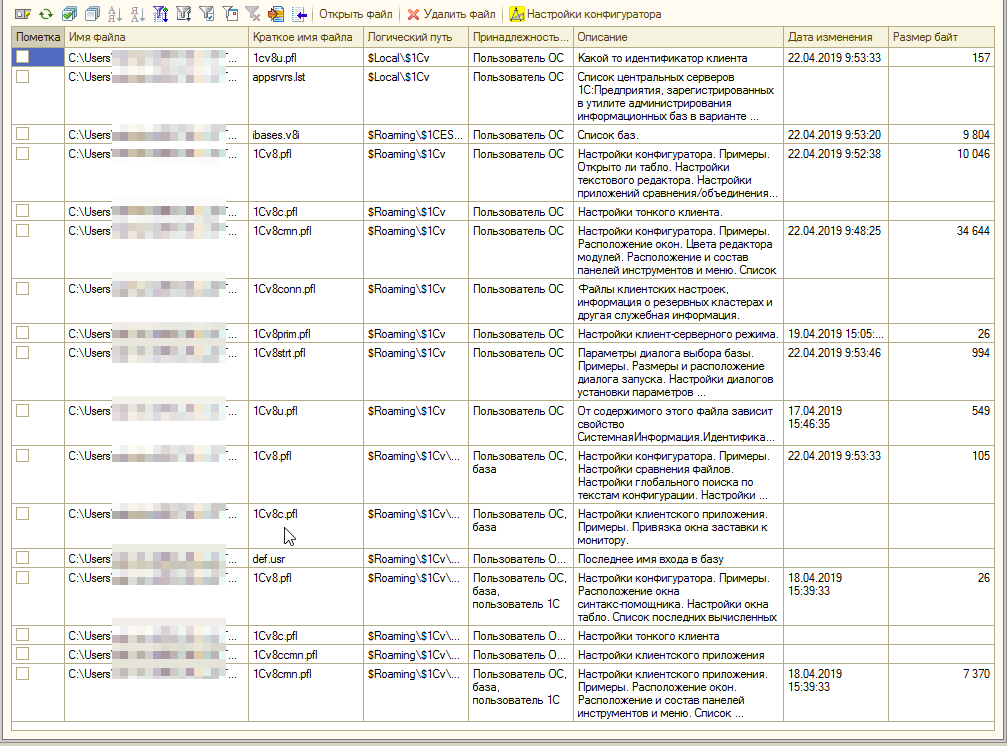Mark the ibases.v8i row checkbox
Image resolution: width=1007 pixels, height=746 pixels.
point(22,134)
